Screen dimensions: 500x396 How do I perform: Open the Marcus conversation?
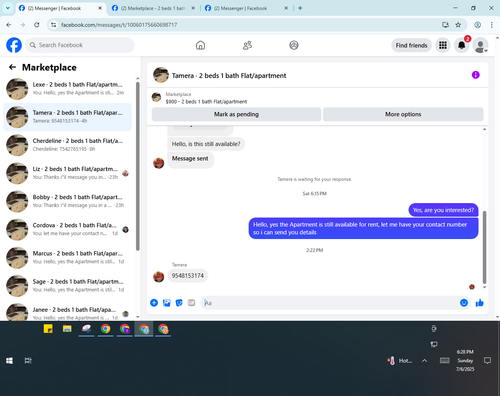(x=67, y=258)
